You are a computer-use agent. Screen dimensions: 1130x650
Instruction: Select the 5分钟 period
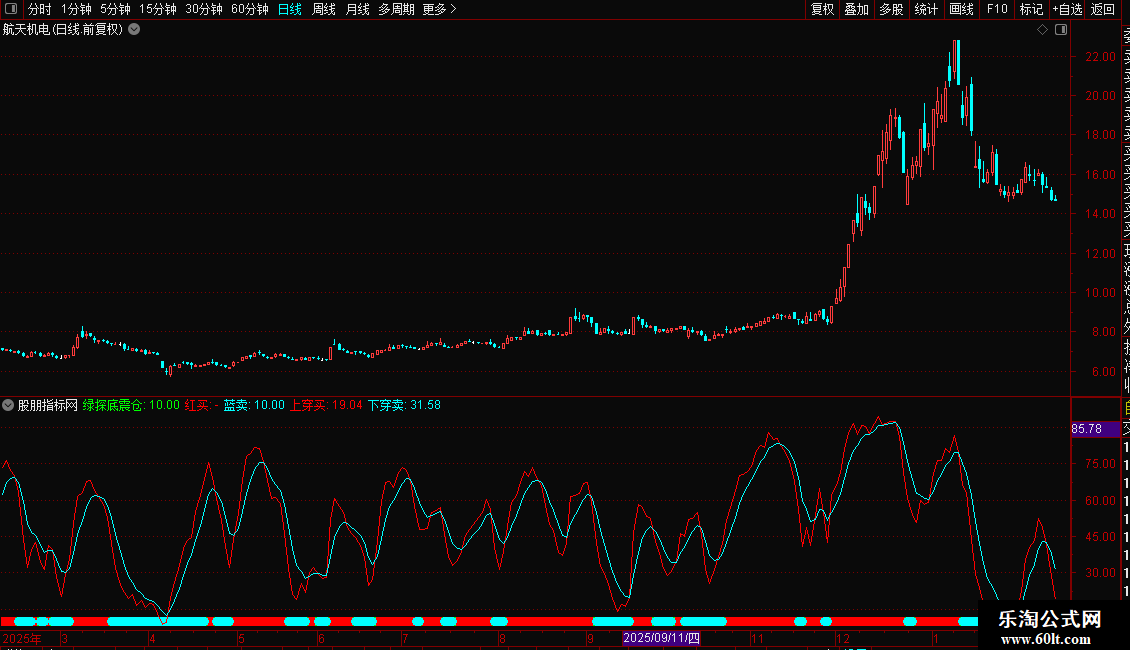115,9
